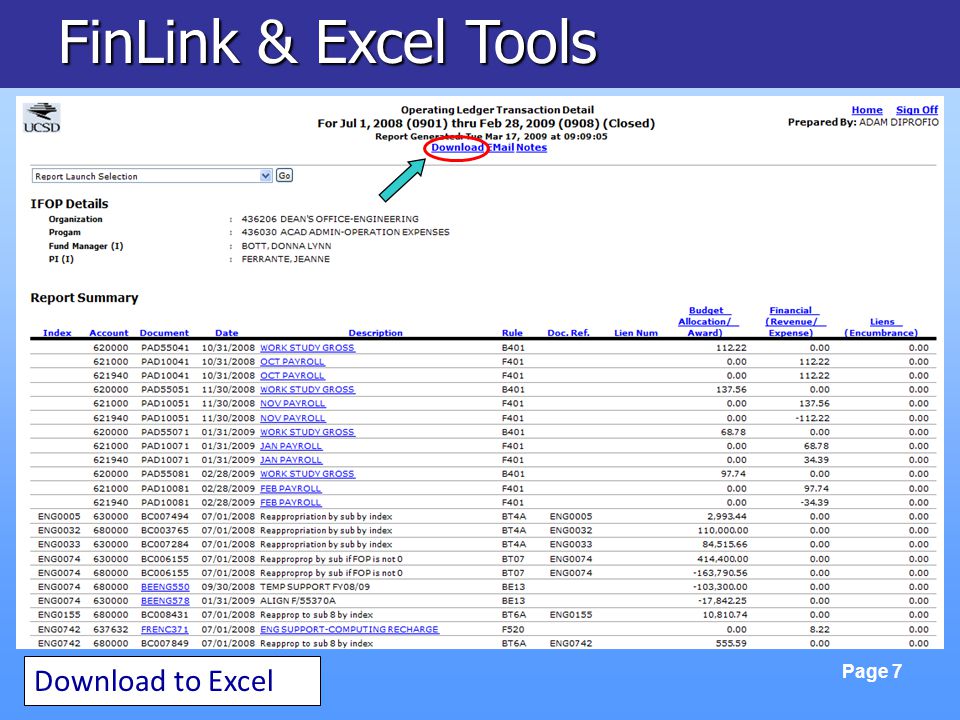Open NOV PAYROLL link for account 621940
The height and width of the screenshot is (720, 960).
point(293,418)
